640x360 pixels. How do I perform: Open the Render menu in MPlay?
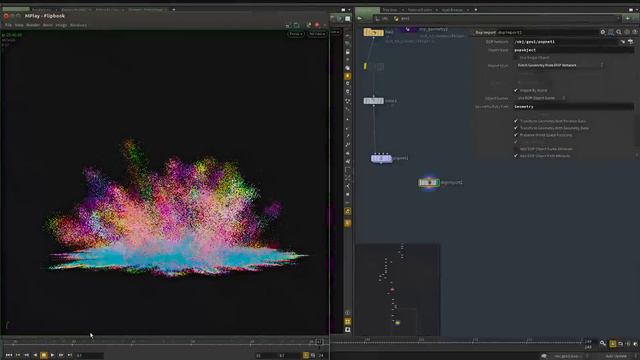[x=33, y=25]
